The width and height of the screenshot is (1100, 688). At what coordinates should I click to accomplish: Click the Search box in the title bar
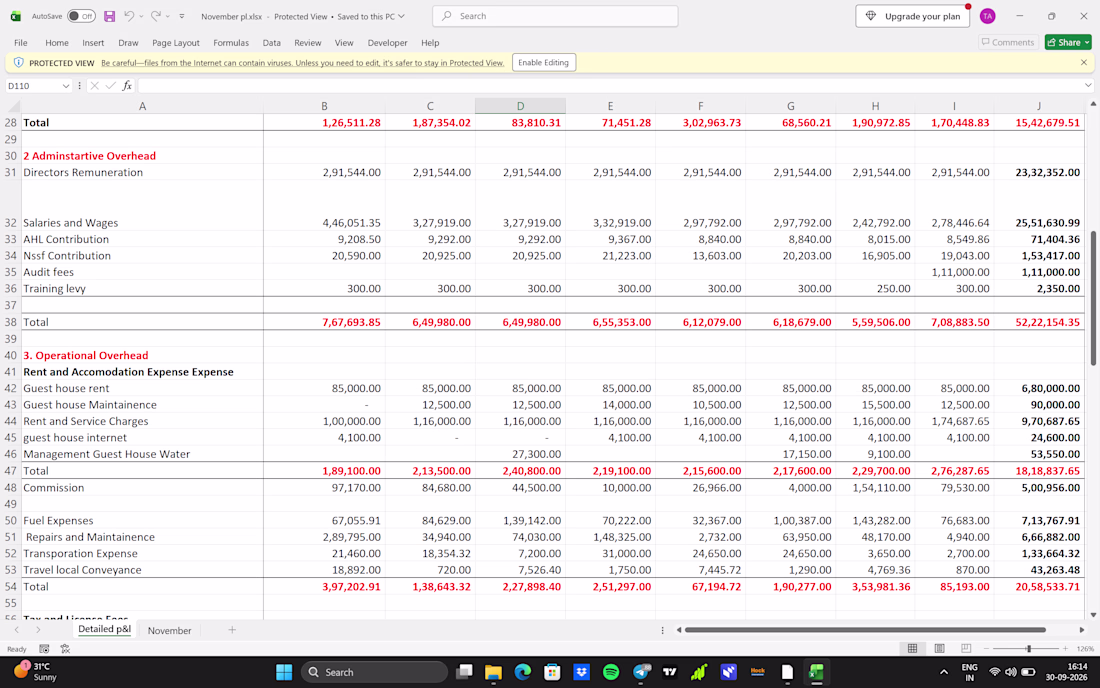click(x=556, y=16)
